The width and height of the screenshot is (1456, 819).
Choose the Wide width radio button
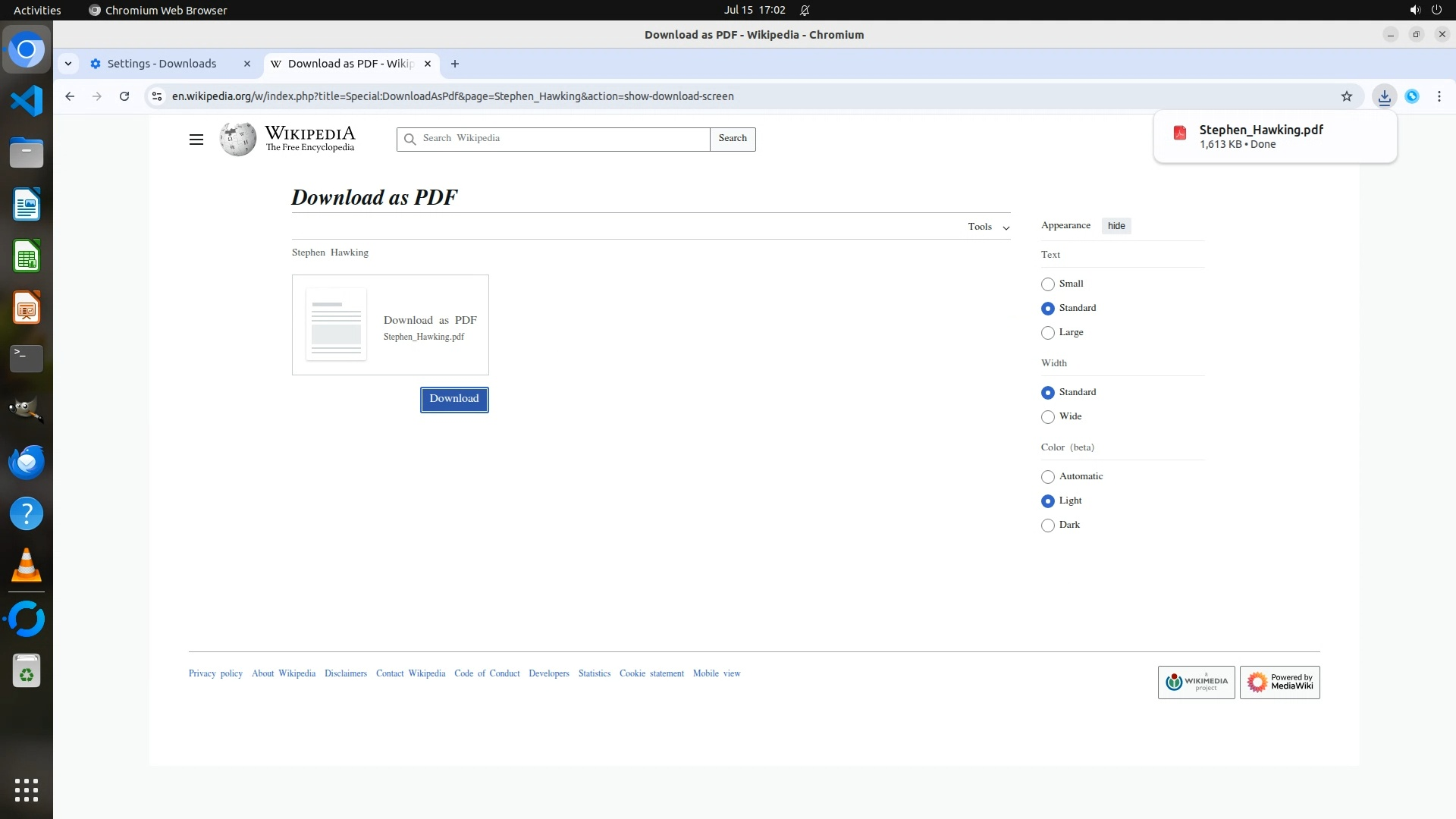point(1048,417)
